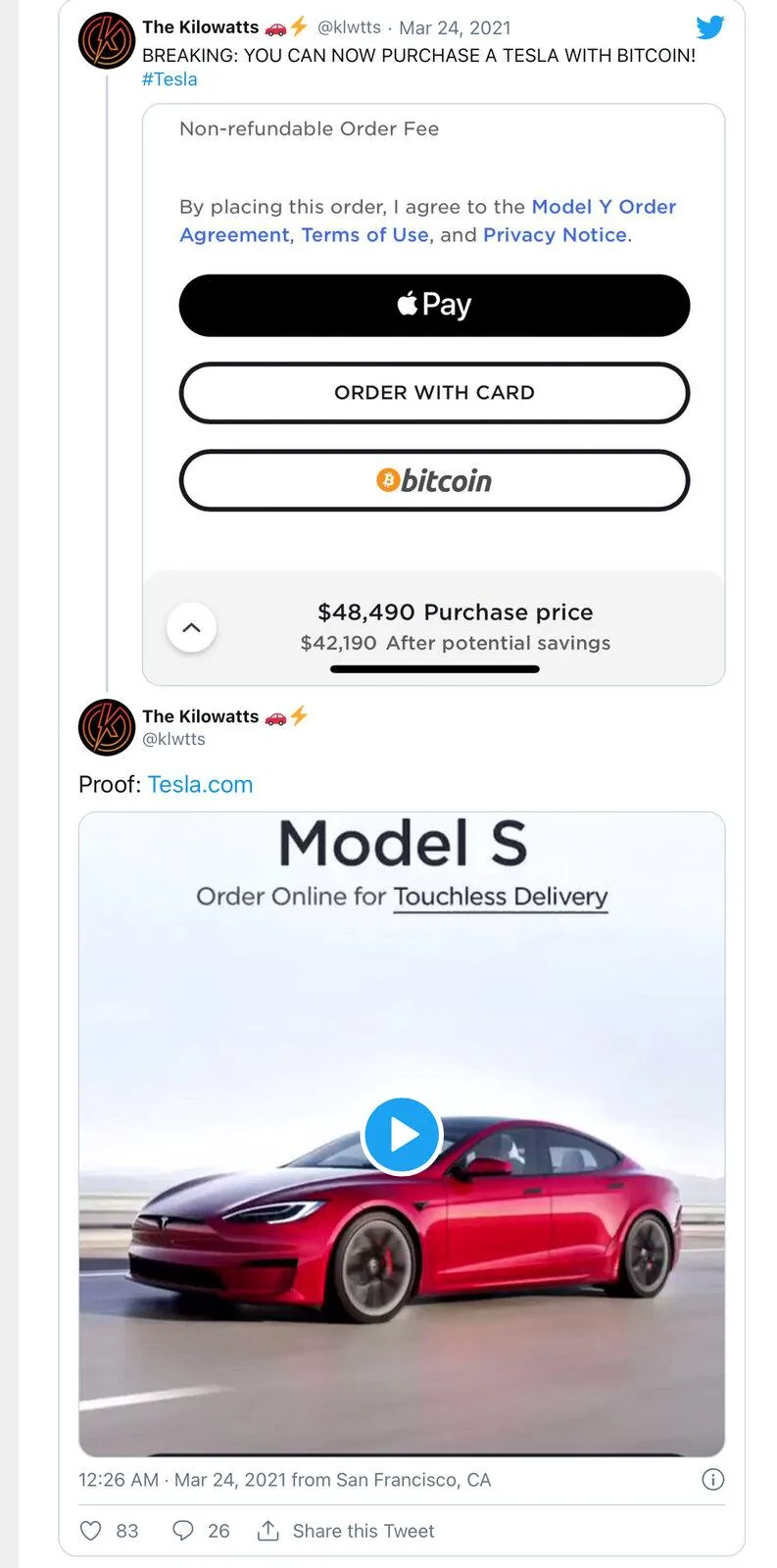Collapse the purchase price panel chevron
This screenshot has width=777, height=1568.
pos(192,627)
